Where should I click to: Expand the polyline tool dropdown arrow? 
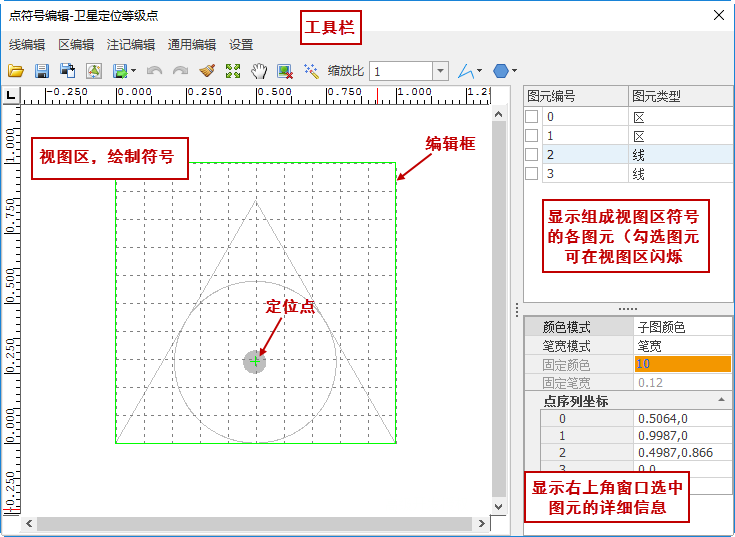click(480, 71)
